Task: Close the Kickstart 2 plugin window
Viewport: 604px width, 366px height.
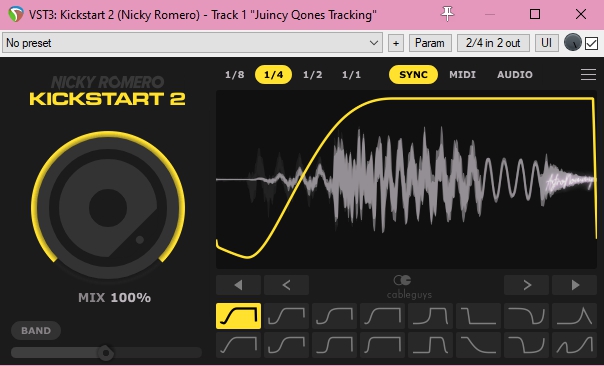Action: tap(581, 14)
